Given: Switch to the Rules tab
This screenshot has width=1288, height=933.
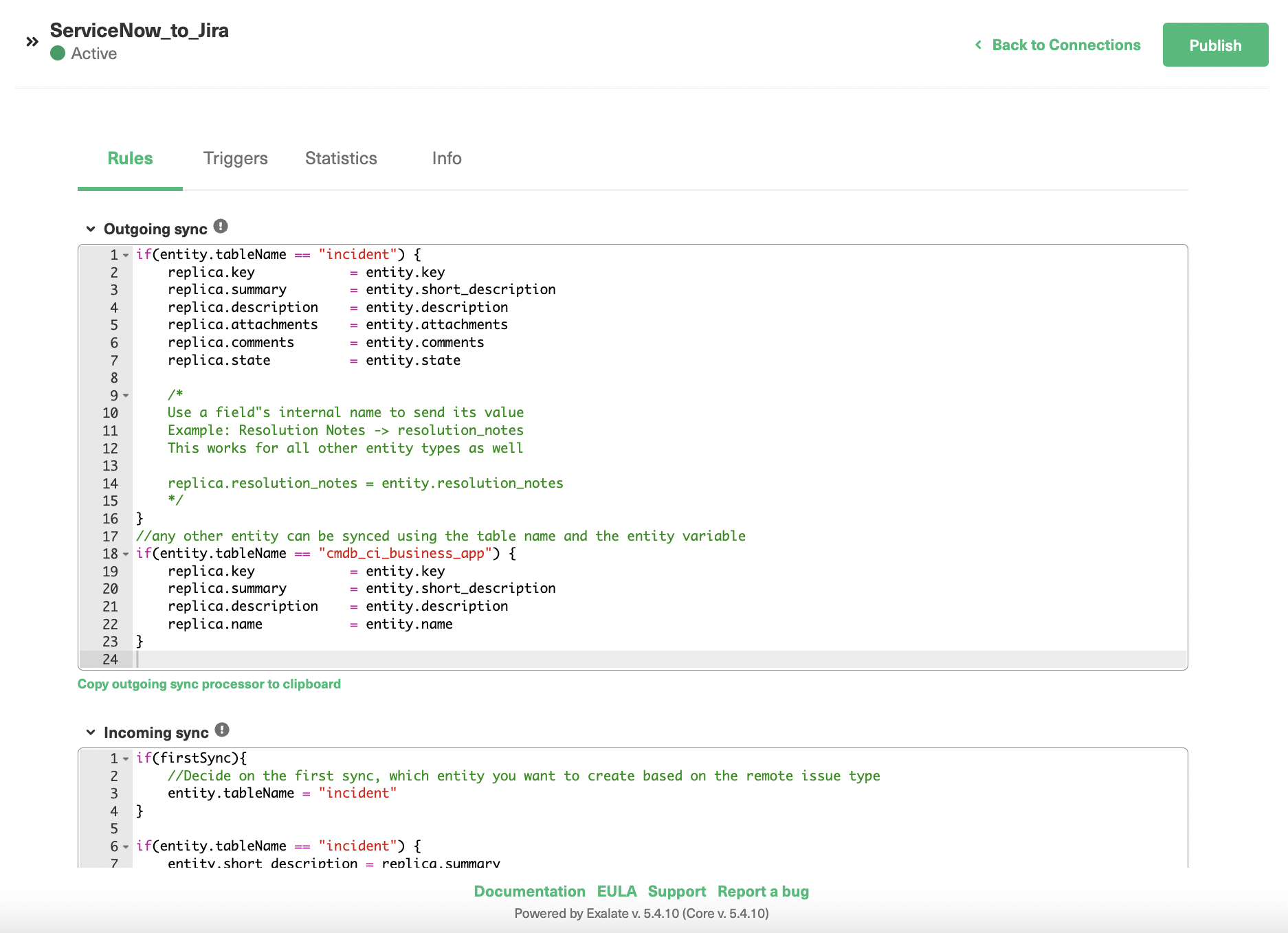Looking at the screenshot, I should tap(130, 159).
